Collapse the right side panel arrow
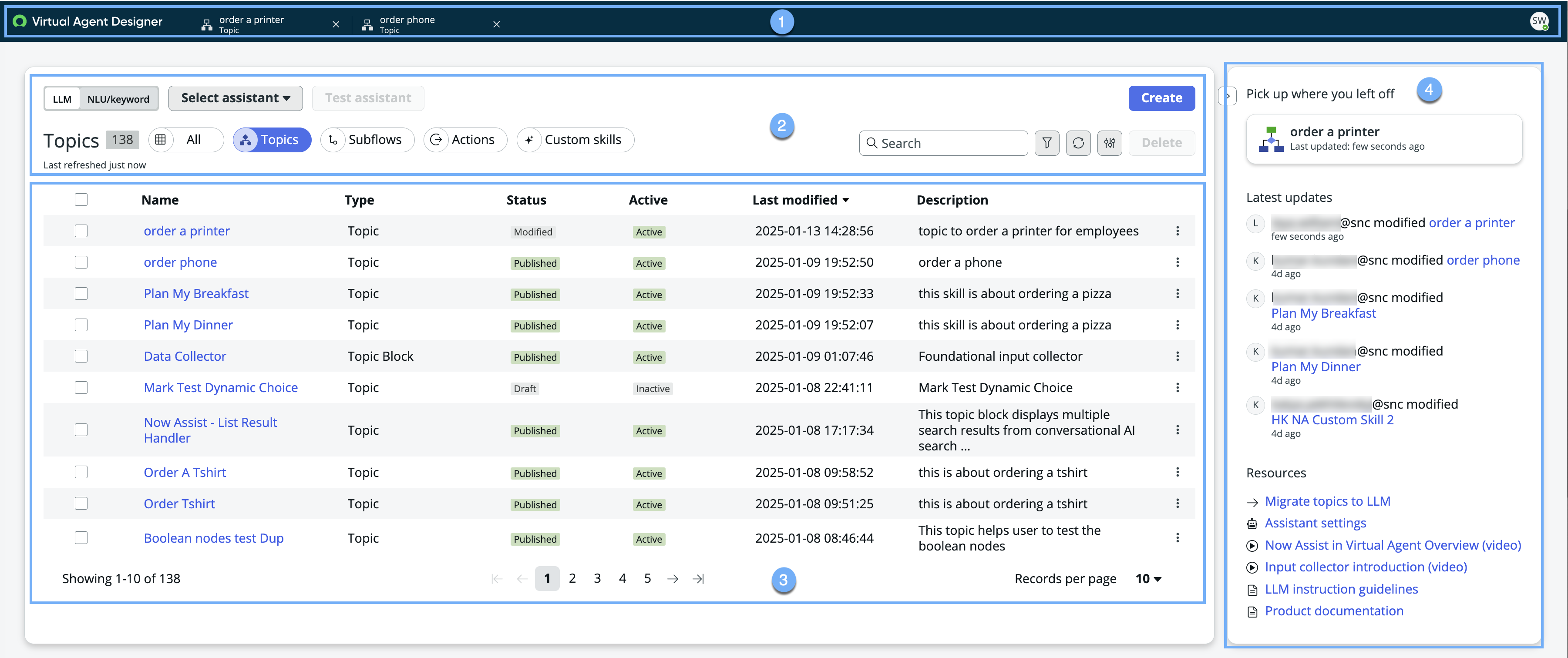This screenshot has height=658, width=1568. pos(1228,96)
